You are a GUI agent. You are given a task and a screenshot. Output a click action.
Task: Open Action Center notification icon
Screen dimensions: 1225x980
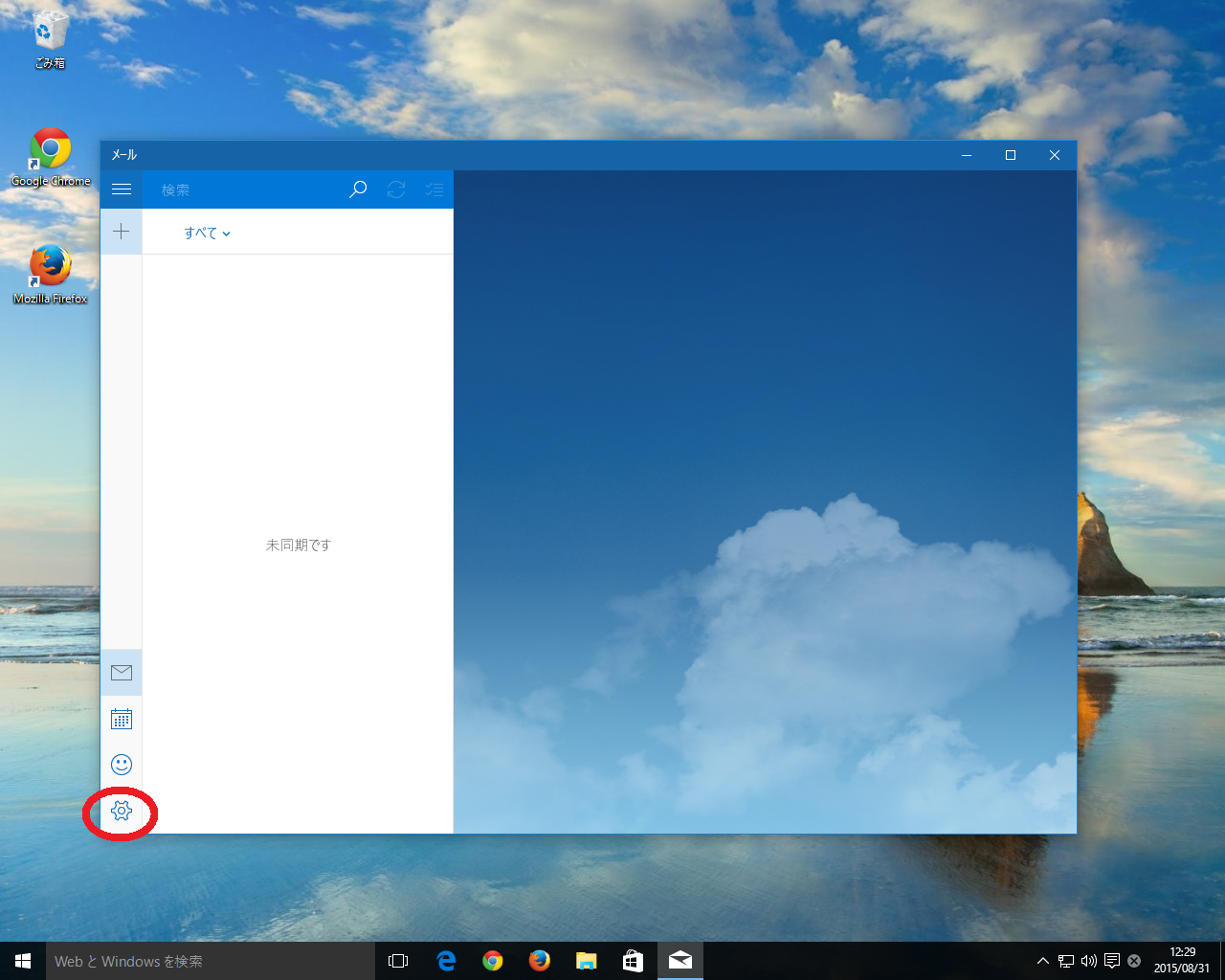[x=1111, y=961]
